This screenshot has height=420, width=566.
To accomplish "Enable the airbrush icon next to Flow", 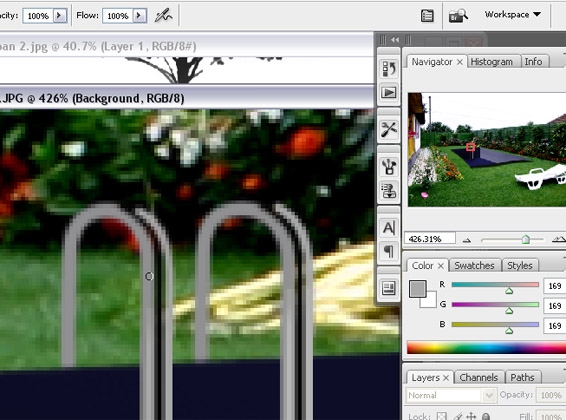I will 164,16.
